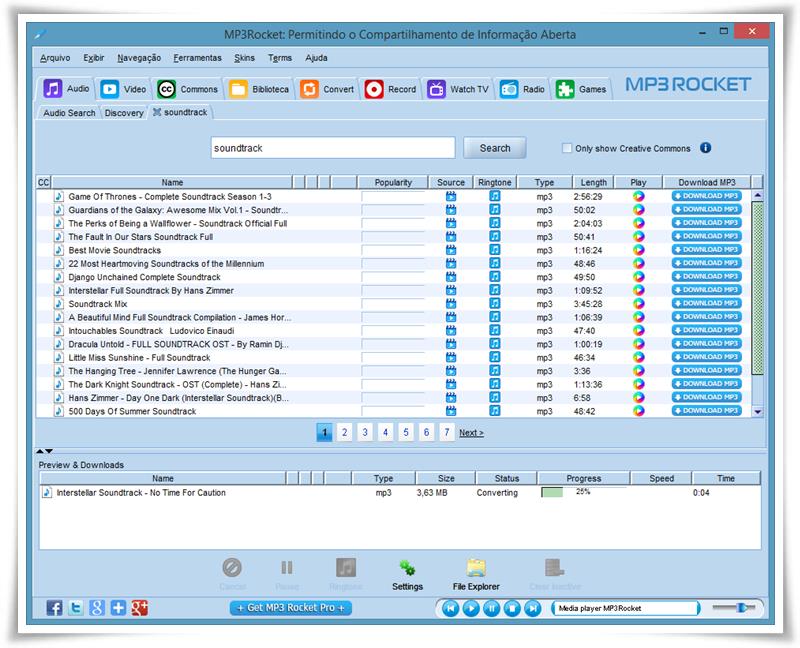The height and width of the screenshot is (648, 800).
Task: Play The Dark Knight Soundtrack preview
Action: (x=638, y=384)
